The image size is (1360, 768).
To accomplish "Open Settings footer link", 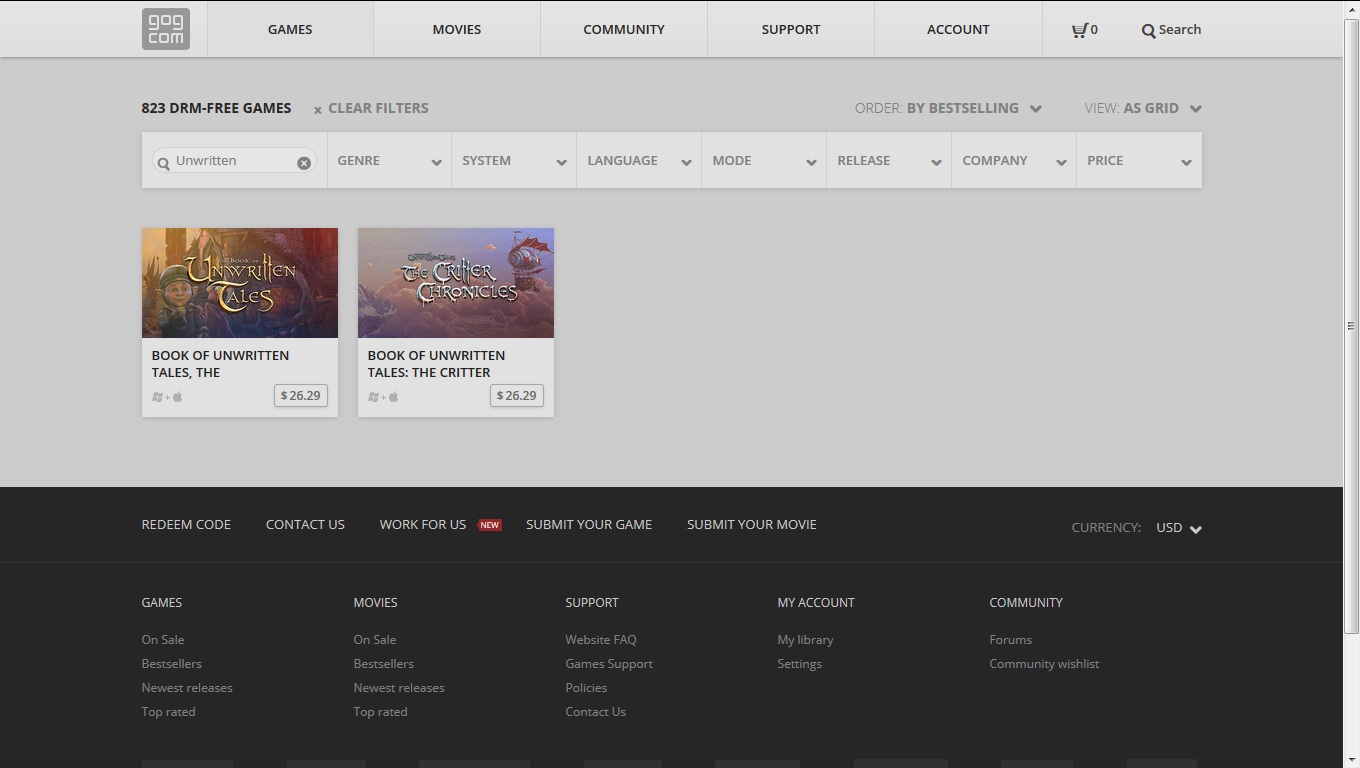I will 800,664.
